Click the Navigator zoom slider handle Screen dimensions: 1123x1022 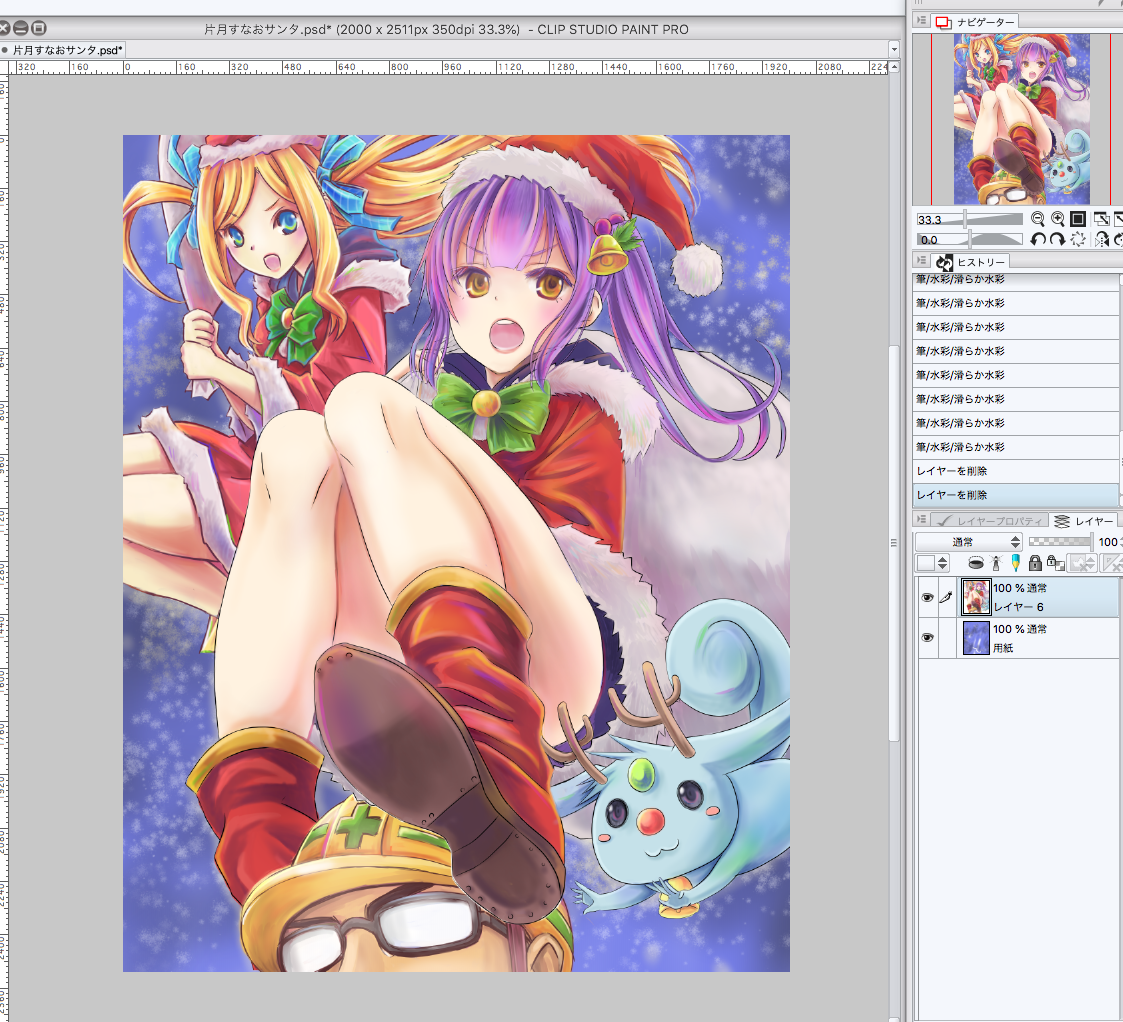tap(965, 219)
